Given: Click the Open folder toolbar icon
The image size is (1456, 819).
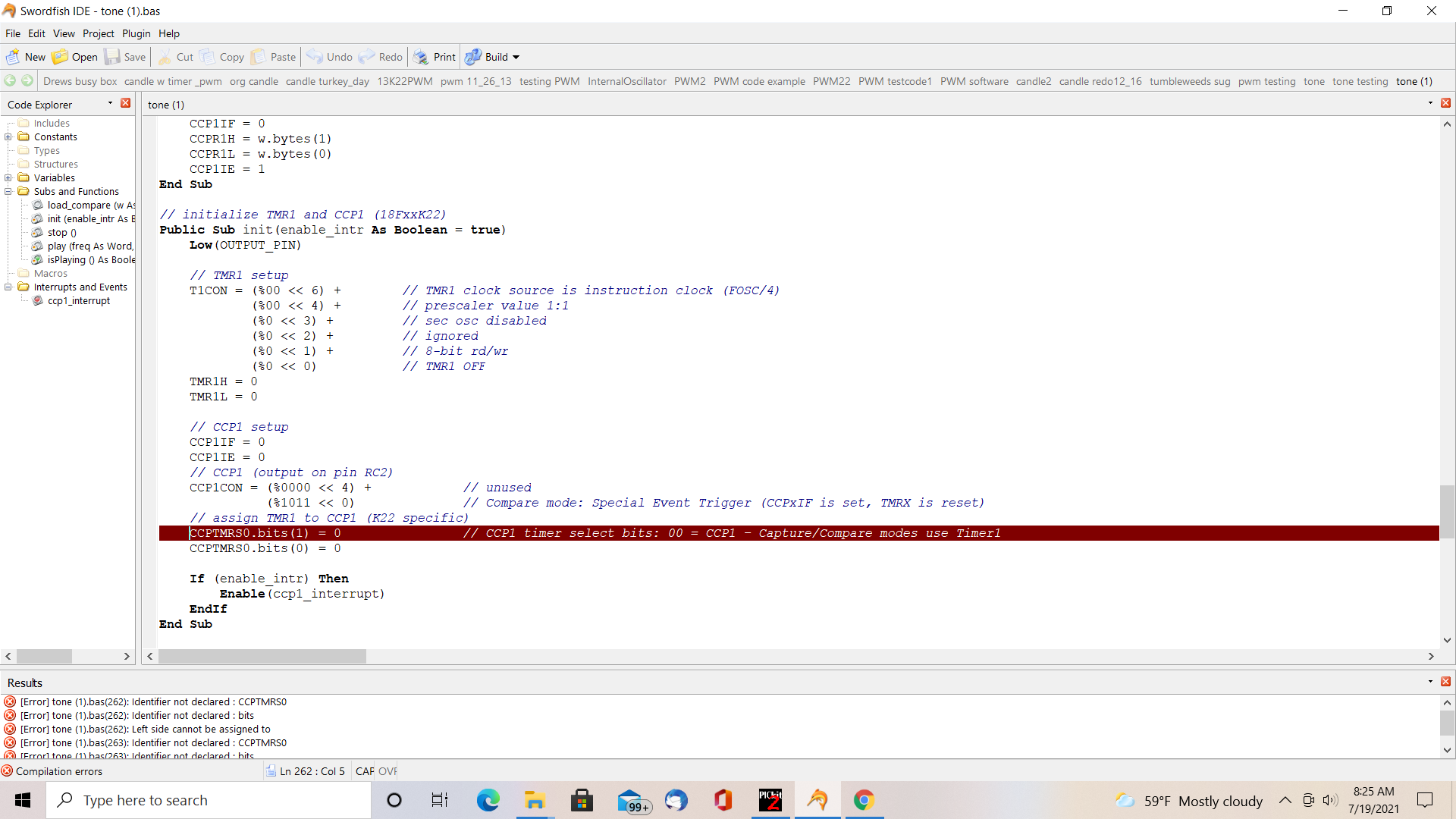Looking at the screenshot, I should (60, 57).
